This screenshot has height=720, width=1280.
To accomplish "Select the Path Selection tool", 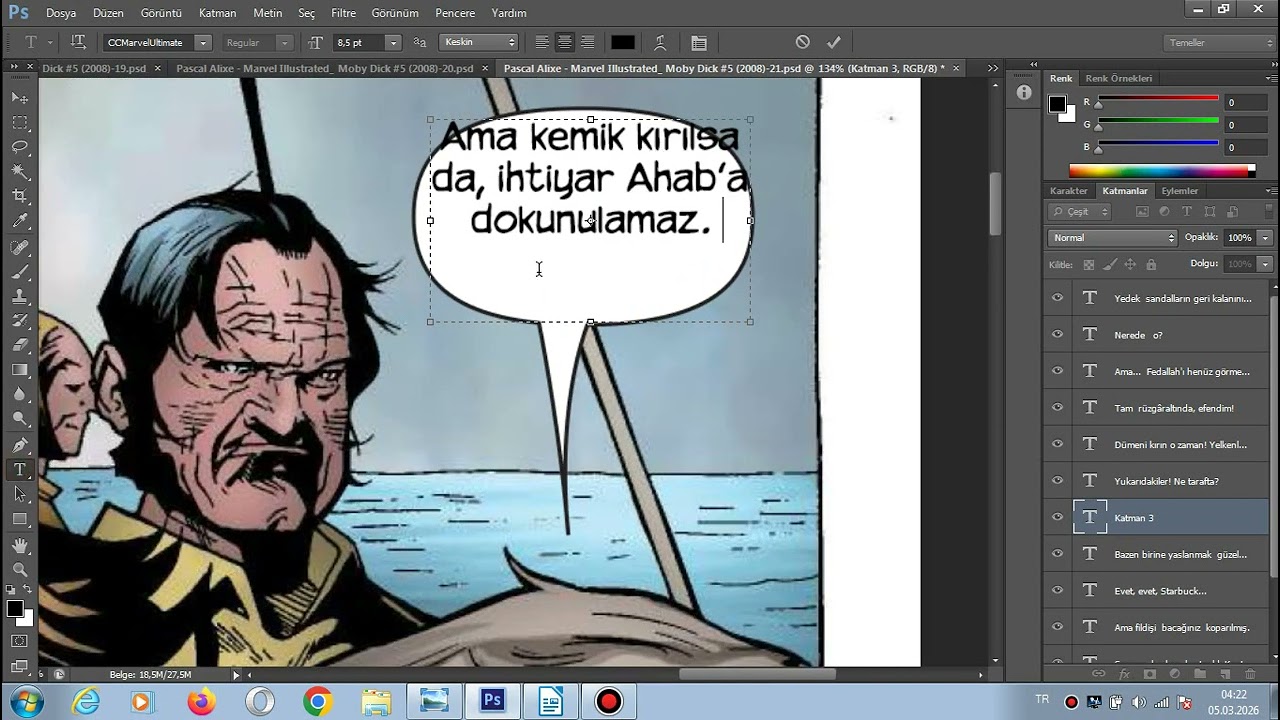I will [x=20, y=494].
